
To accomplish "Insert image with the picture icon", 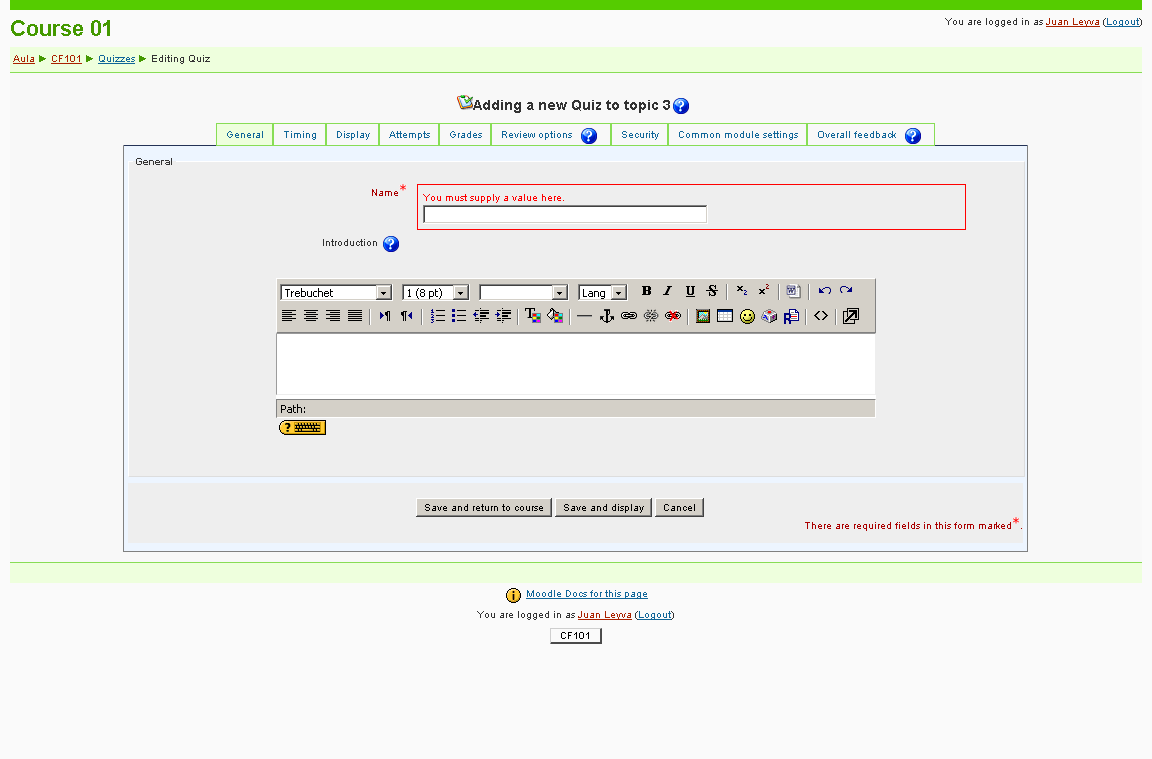I will coord(703,316).
